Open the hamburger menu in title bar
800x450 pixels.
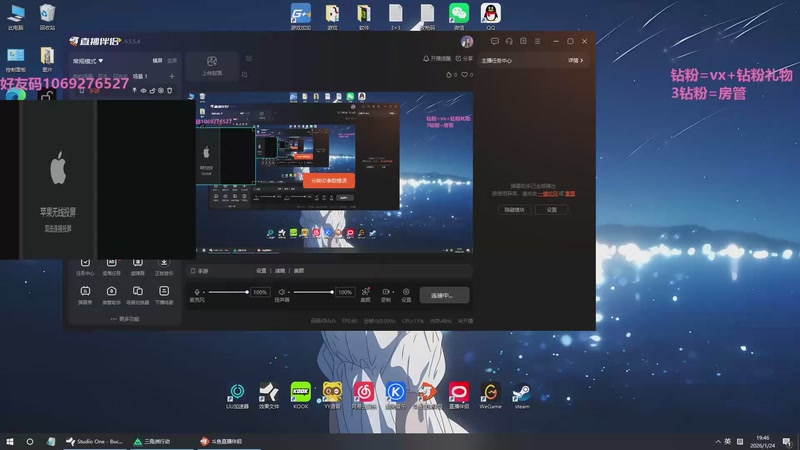(537, 41)
